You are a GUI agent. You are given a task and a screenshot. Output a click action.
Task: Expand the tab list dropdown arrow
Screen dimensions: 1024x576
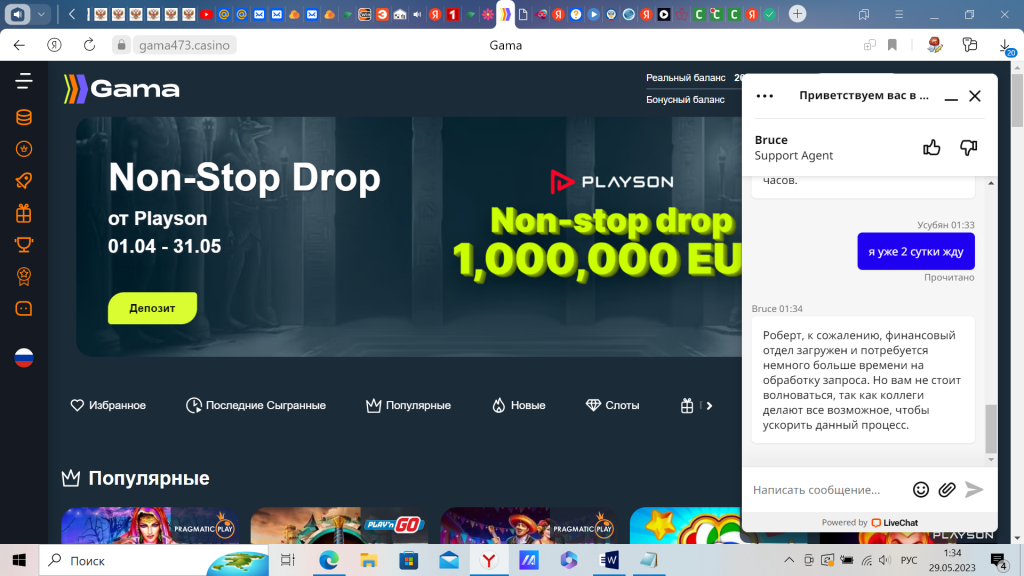(41, 14)
